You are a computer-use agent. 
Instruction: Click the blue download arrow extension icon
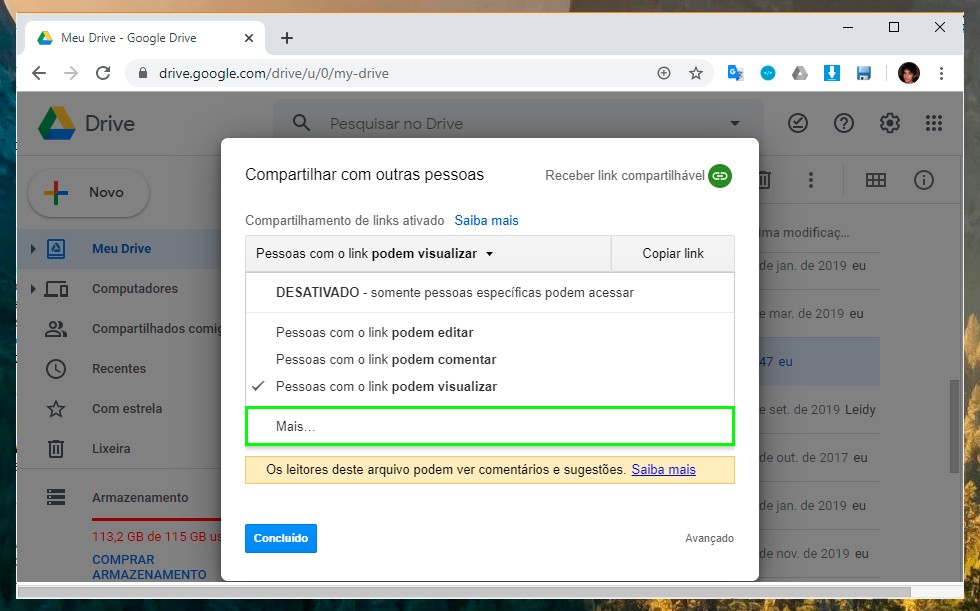[x=831, y=73]
